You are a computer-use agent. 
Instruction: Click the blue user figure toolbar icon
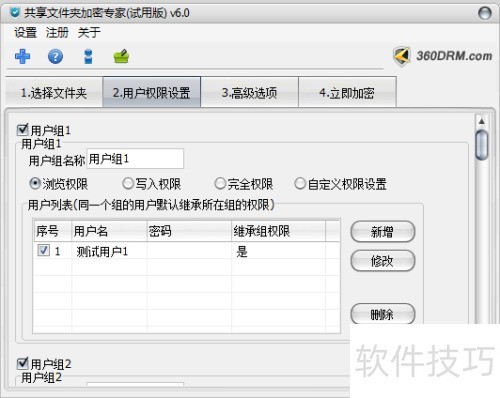pos(88,56)
